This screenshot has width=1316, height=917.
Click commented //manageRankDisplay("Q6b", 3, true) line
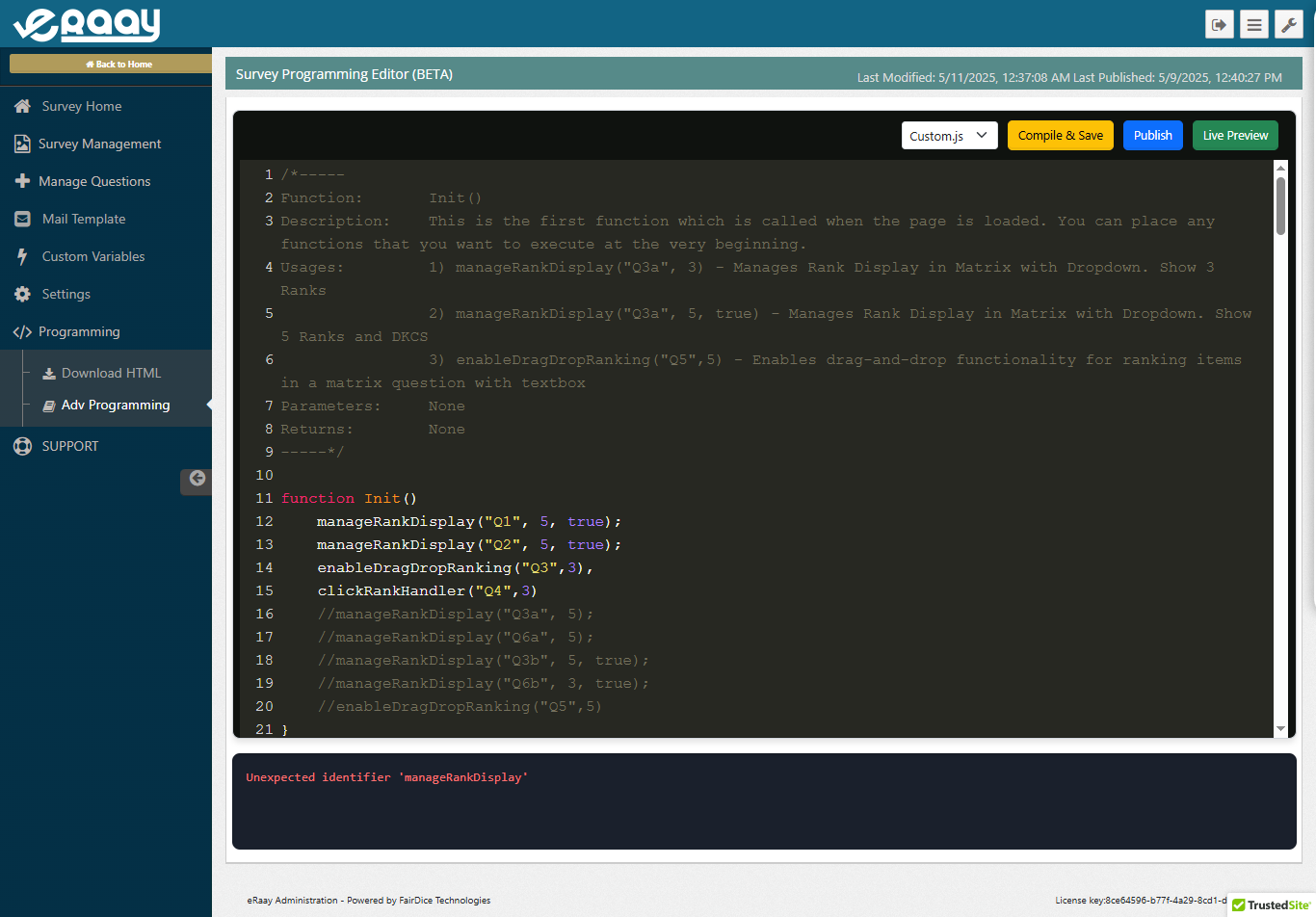coord(483,683)
